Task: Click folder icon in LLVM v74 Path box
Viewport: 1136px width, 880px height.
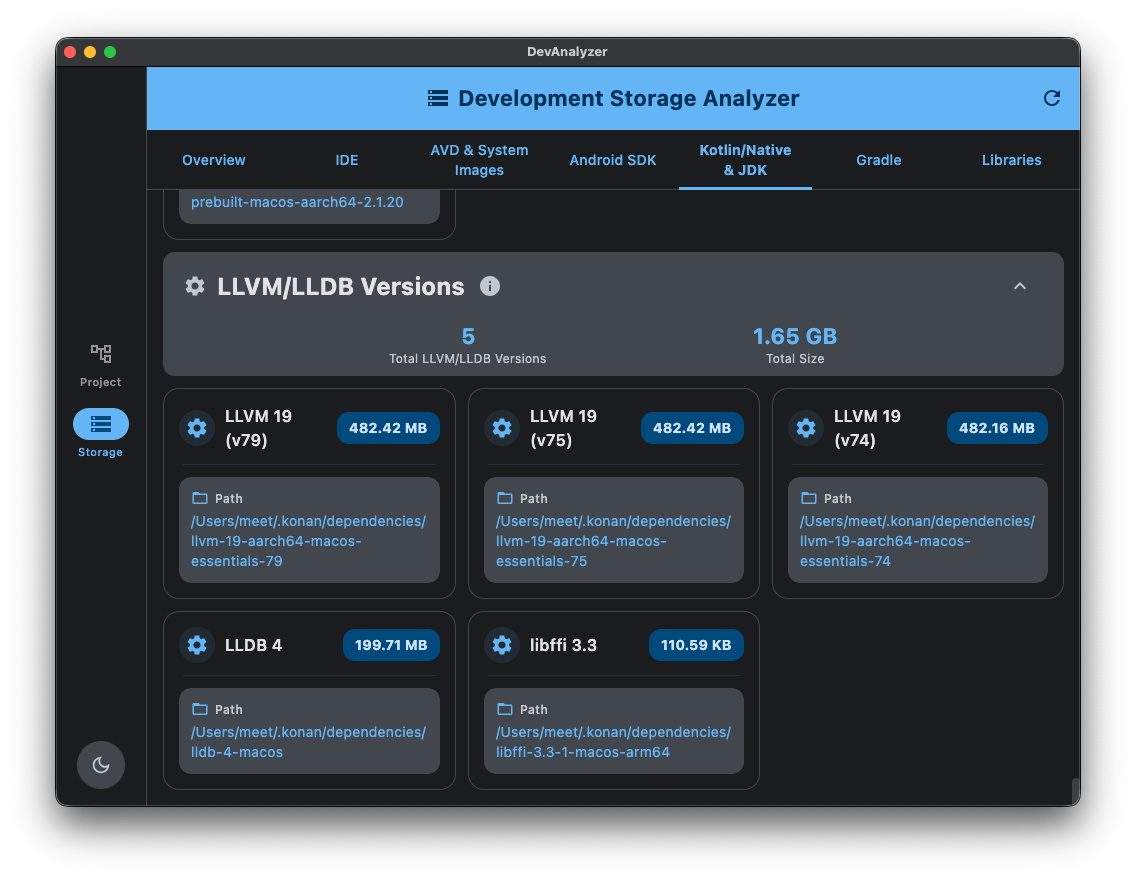Action: [x=809, y=498]
